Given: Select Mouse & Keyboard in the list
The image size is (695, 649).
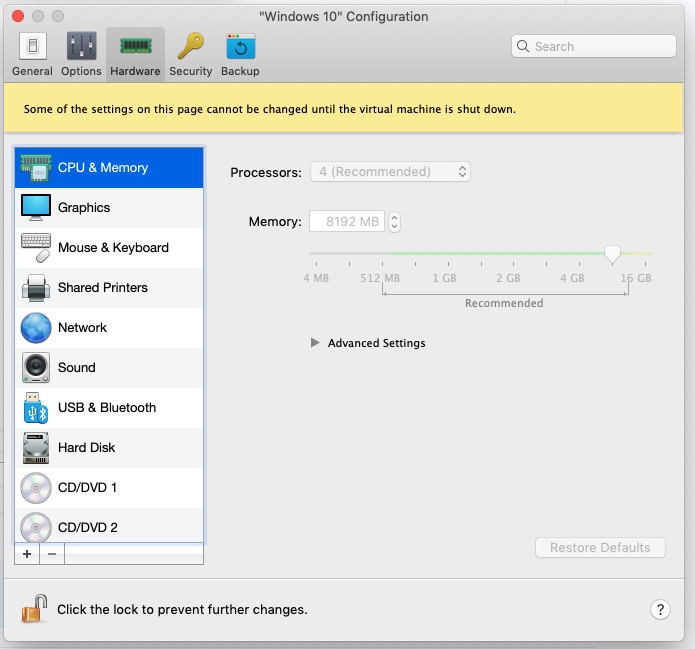Looking at the screenshot, I should (109, 248).
